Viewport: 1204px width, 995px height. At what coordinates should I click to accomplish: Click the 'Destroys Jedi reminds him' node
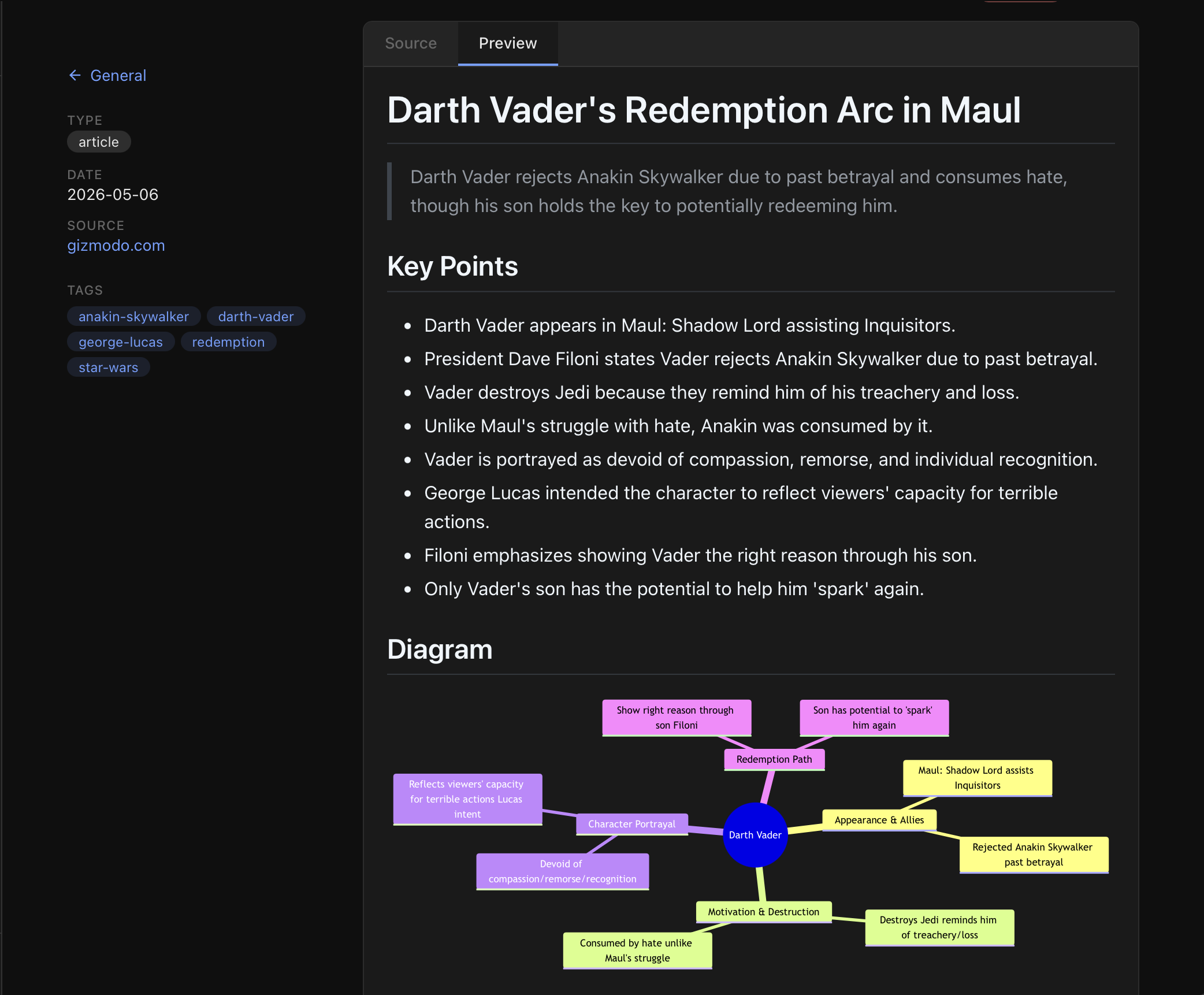(939, 927)
